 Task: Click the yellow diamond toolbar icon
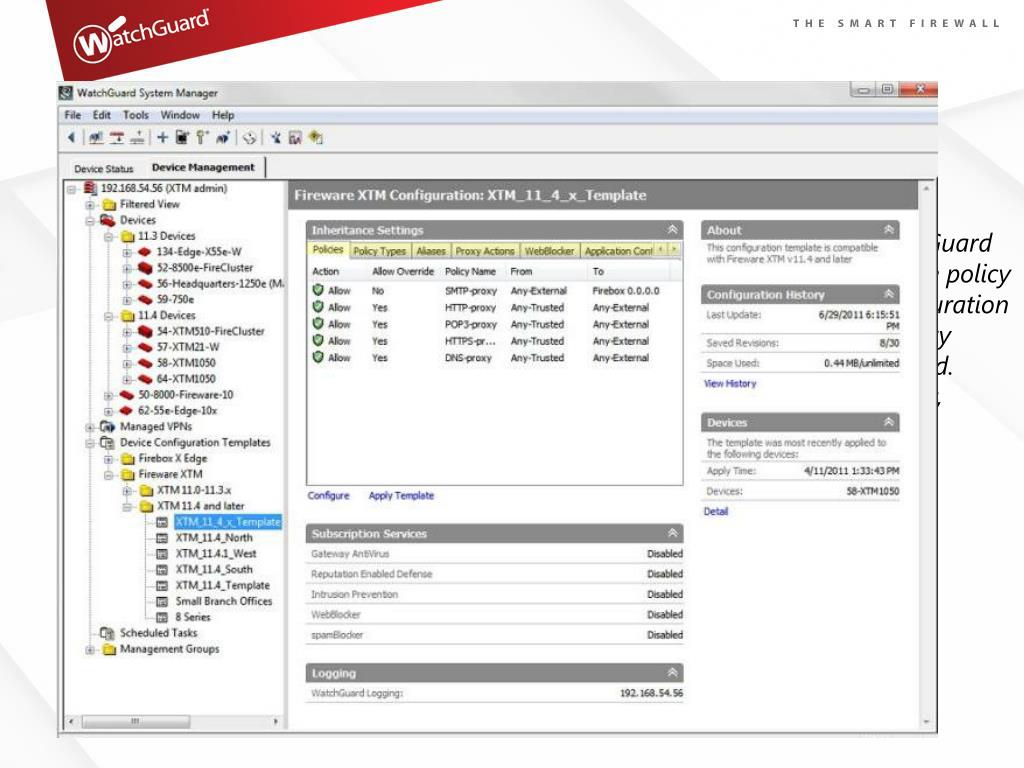(x=316, y=137)
